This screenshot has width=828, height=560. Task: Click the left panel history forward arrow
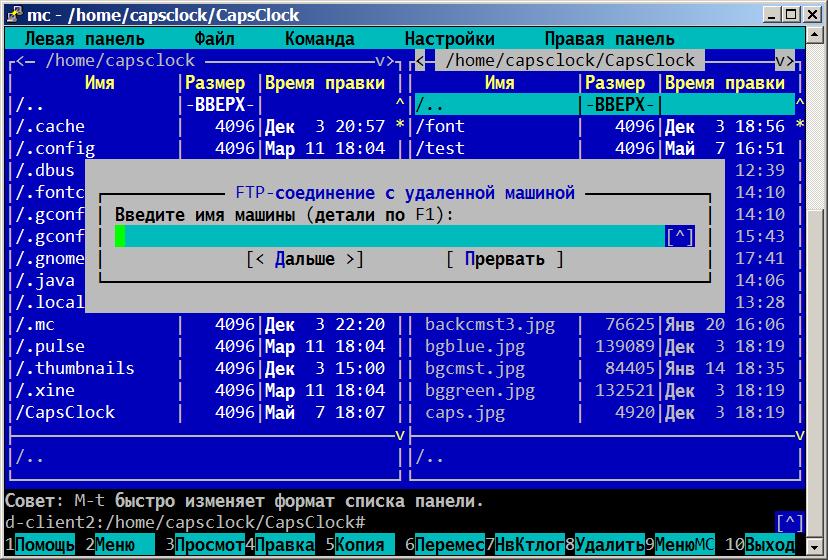390,61
